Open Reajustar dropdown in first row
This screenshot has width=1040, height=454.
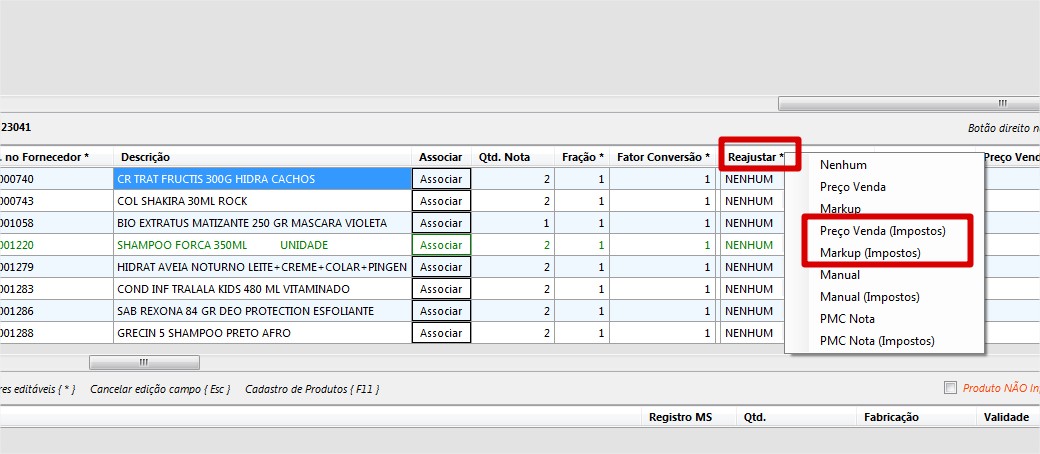click(x=750, y=179)
